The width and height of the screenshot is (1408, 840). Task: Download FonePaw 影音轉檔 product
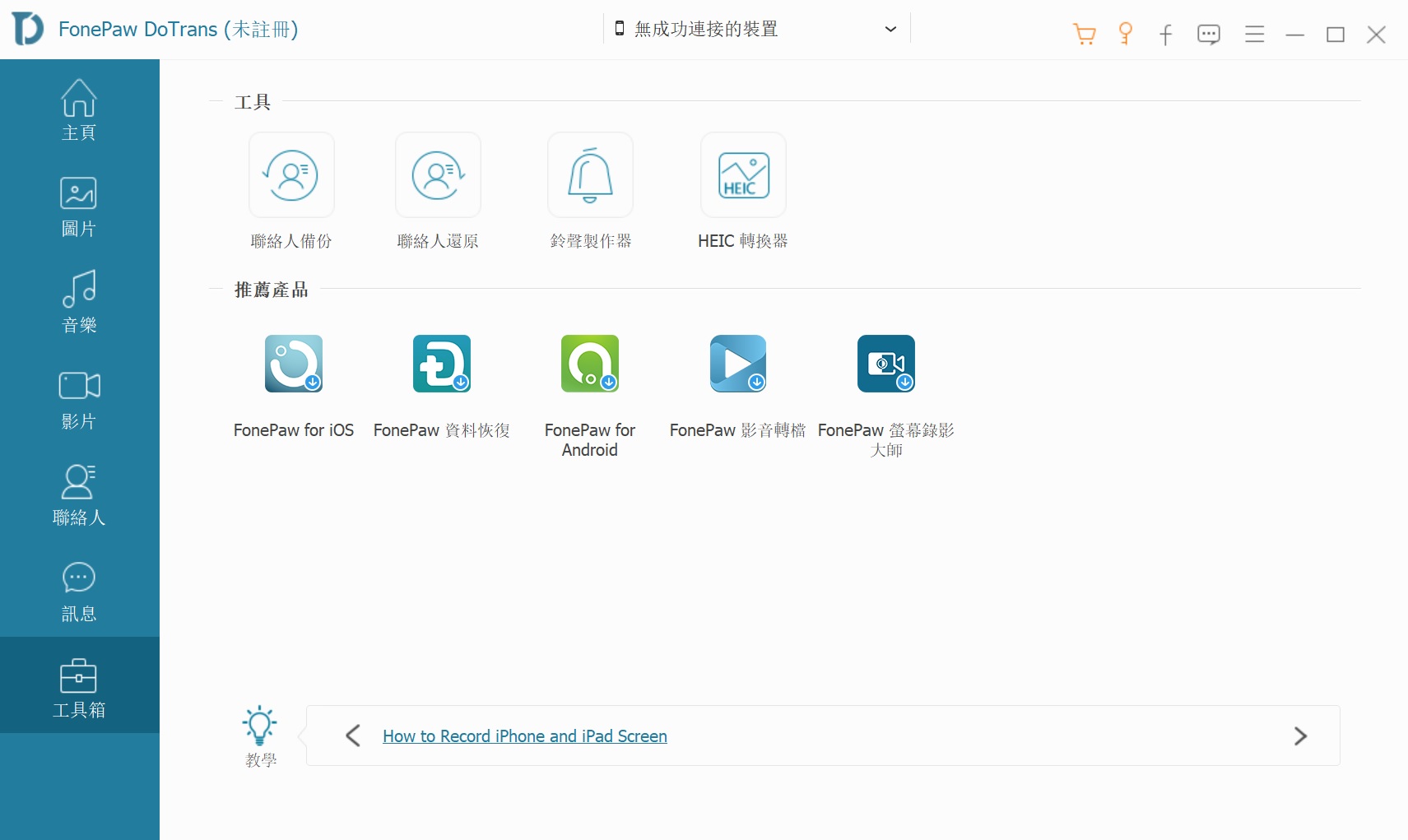(x=738, y=364)
